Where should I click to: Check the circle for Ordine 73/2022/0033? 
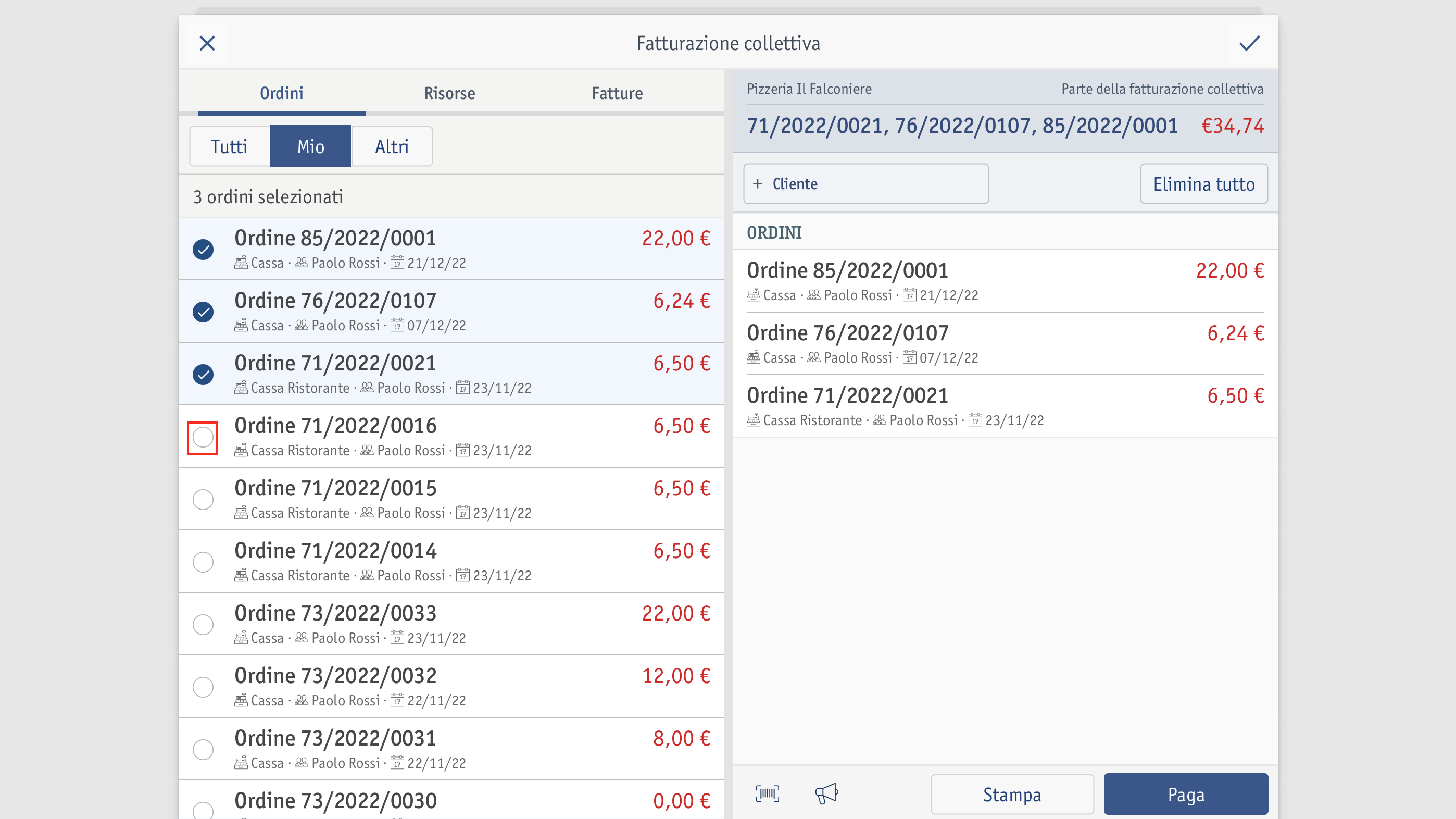coord(203,625)
